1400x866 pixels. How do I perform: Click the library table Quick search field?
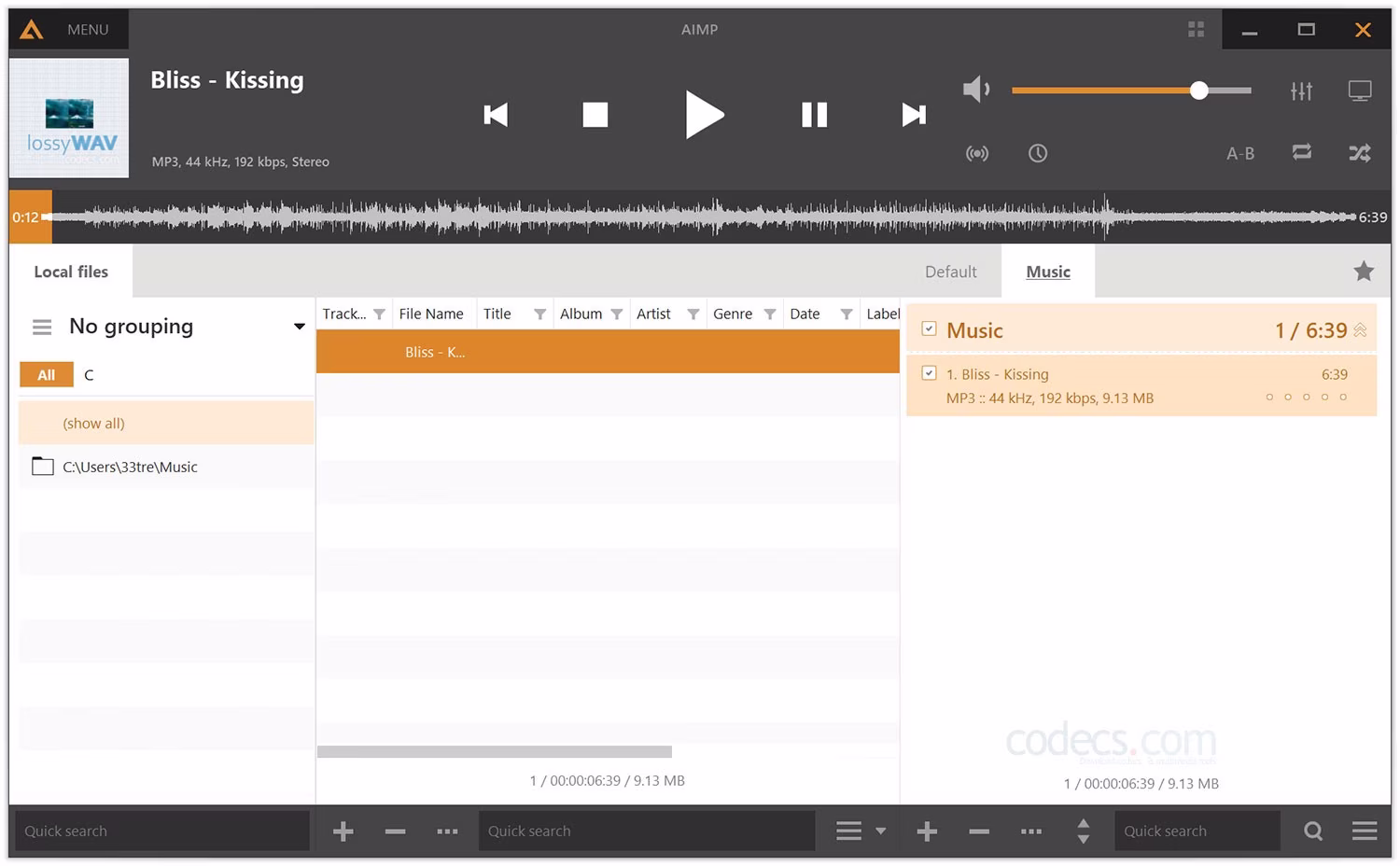coord(647,831)
